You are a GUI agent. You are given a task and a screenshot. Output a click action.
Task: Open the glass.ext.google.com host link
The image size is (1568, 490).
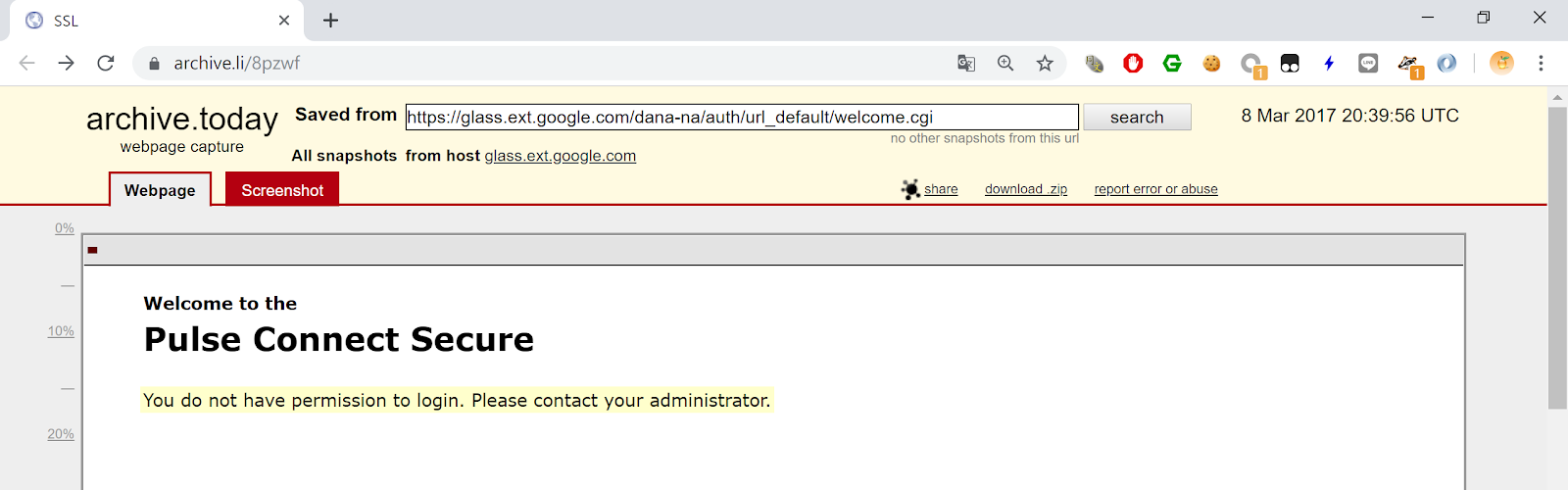(x=561, y=156)
